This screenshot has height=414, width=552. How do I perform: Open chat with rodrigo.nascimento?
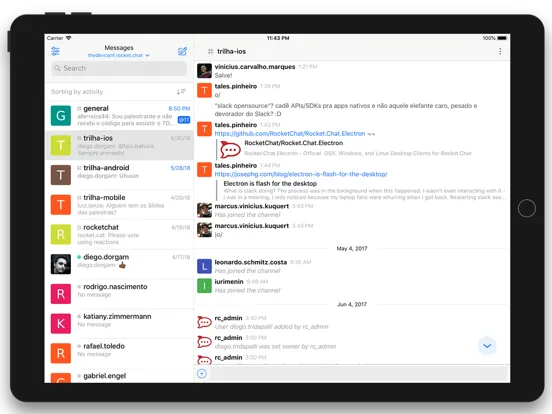click(x=120, y=294)
